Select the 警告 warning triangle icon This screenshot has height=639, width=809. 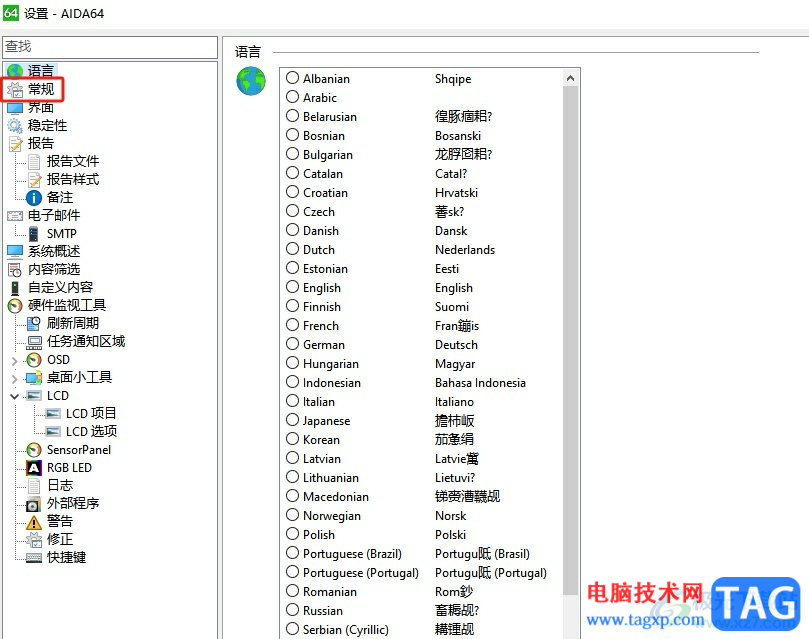[34, 522]
